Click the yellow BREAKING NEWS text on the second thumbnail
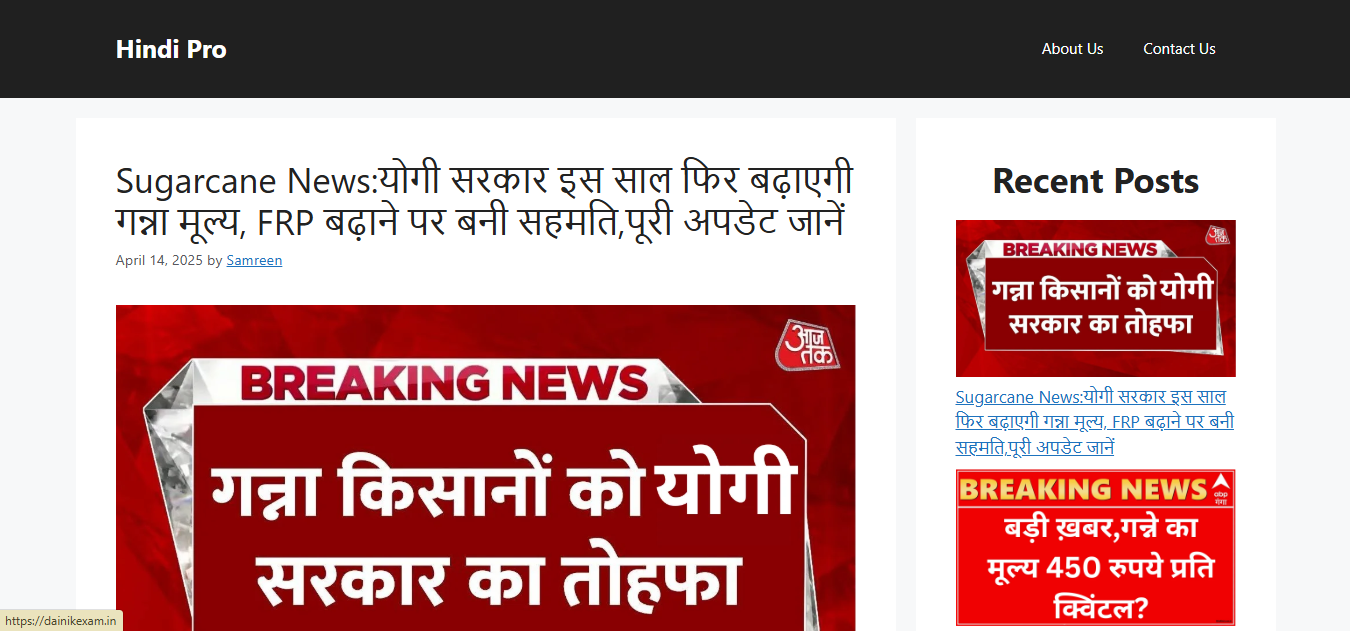The height and width of the screenshot is (631, 1350). click(1082, 489)
